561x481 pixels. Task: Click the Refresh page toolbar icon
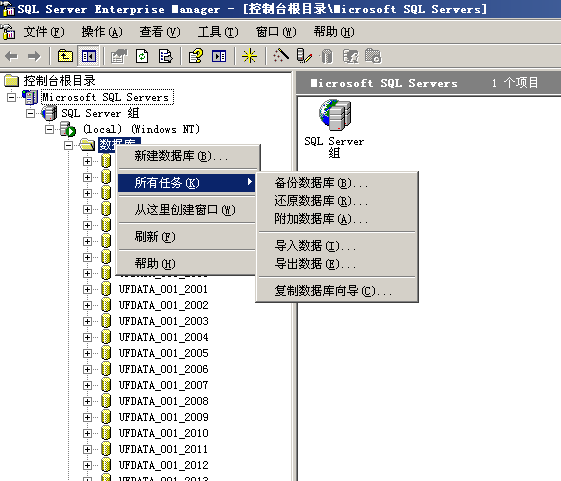click(142, 56)
